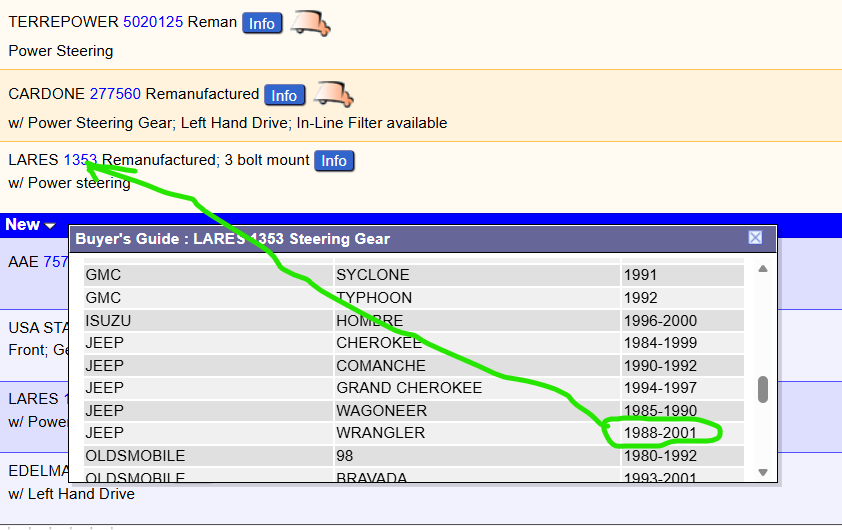The image size is (842, 530).
Task: Expand the New category dropdown
Action: click(x=29, y=225)
